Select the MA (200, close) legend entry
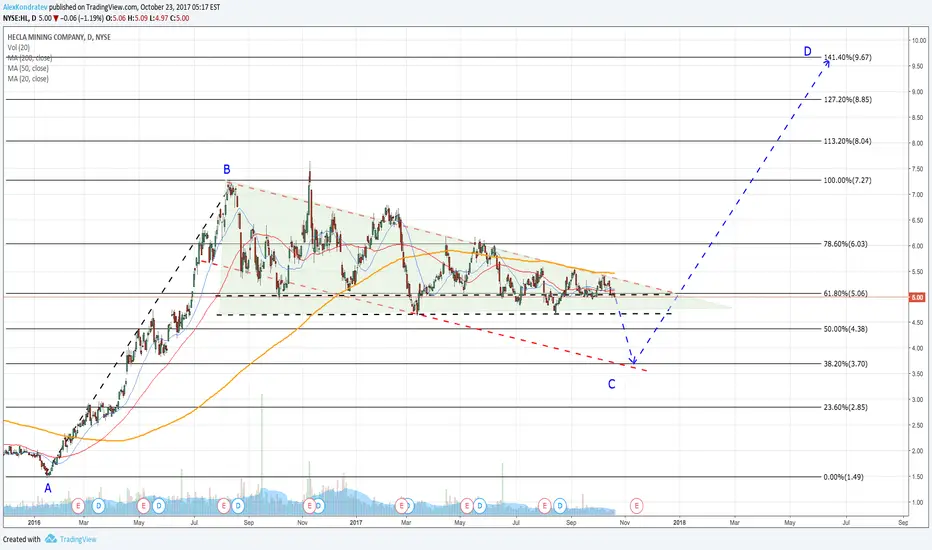This screenshot has height=550, width=932. [30, 58]
